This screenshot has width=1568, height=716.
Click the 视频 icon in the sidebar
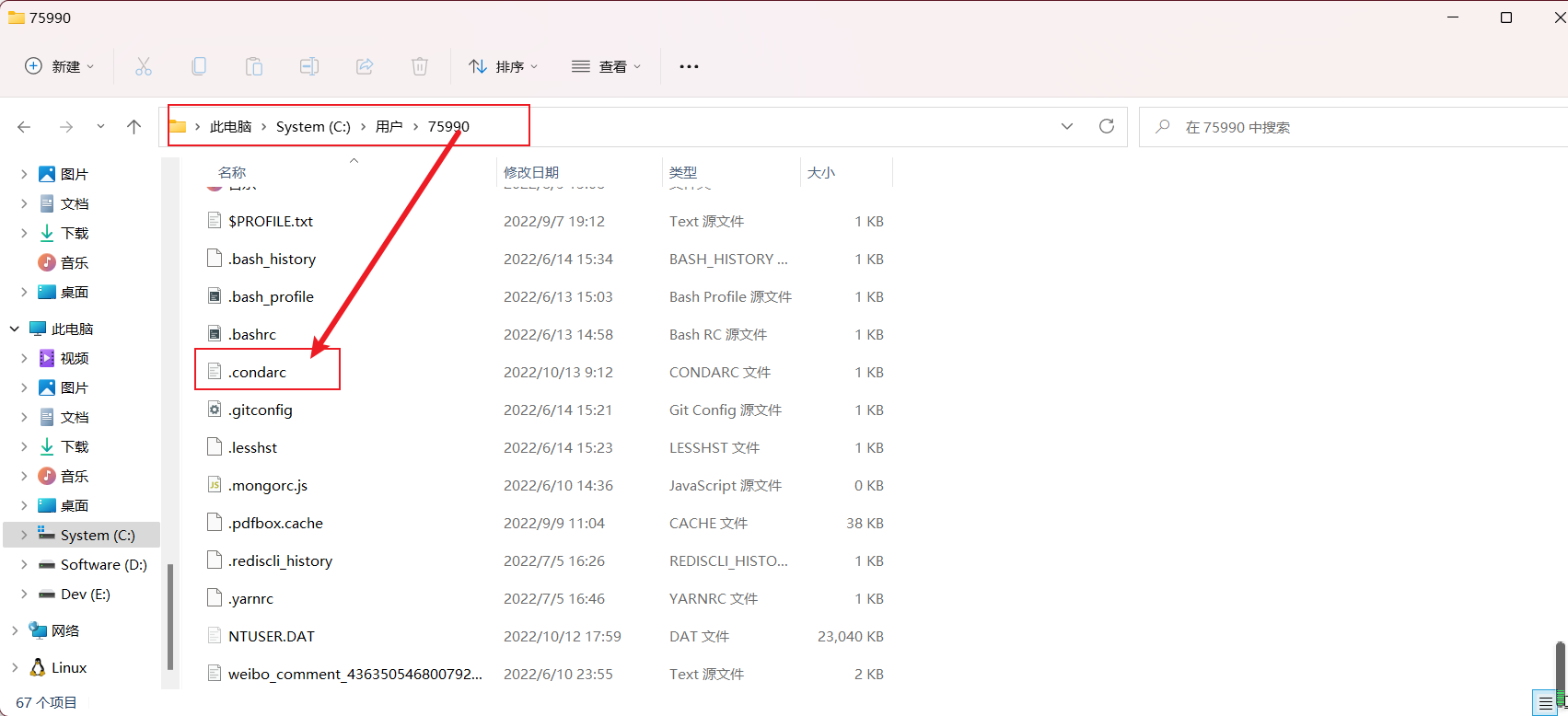[x=47, y=358]
